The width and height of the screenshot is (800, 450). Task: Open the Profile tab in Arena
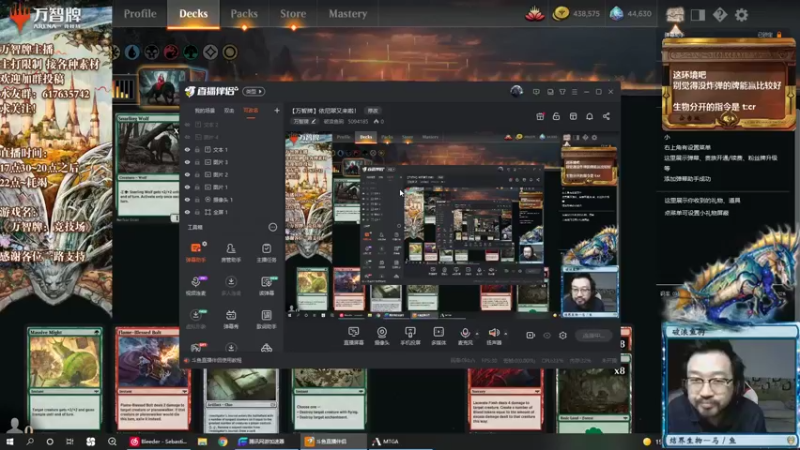point(140,14)
